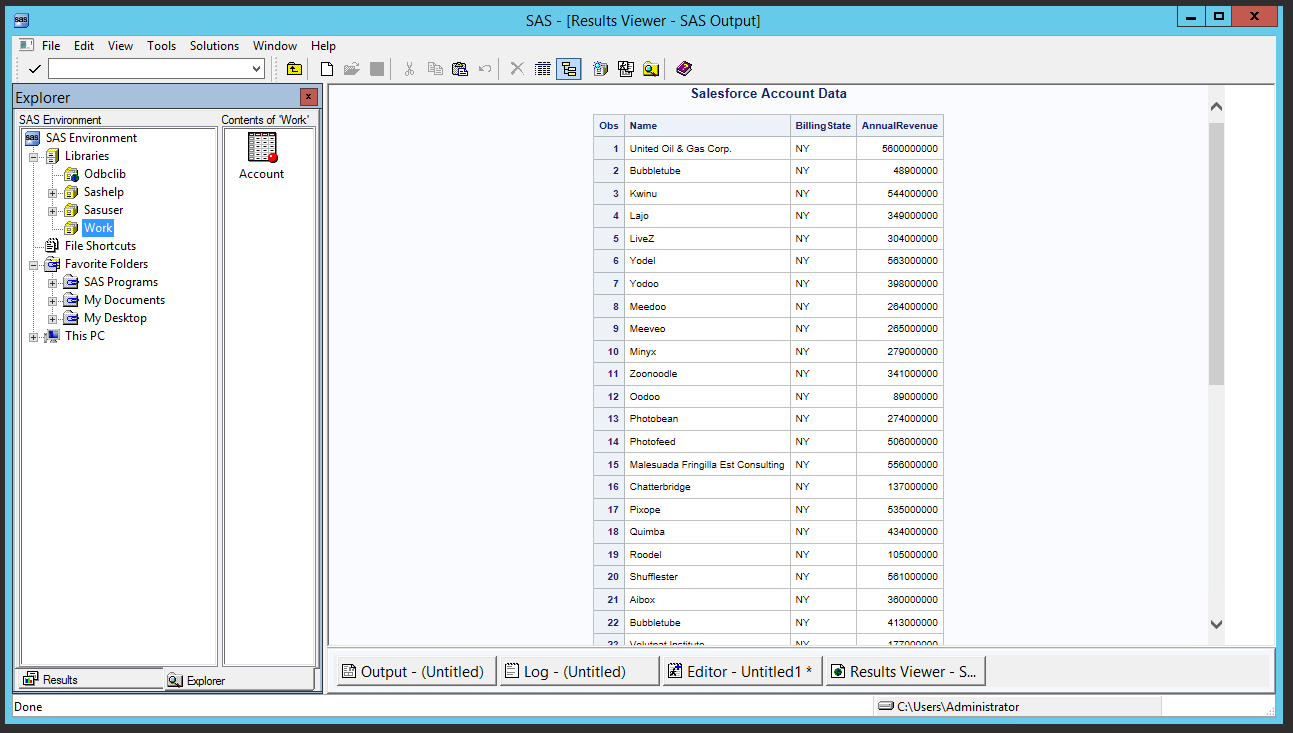This screenshot has height=733, width=1293.
Task: Click the scrollbar down arrow in Results Viewer
Action: click(x=1216, y=623)
